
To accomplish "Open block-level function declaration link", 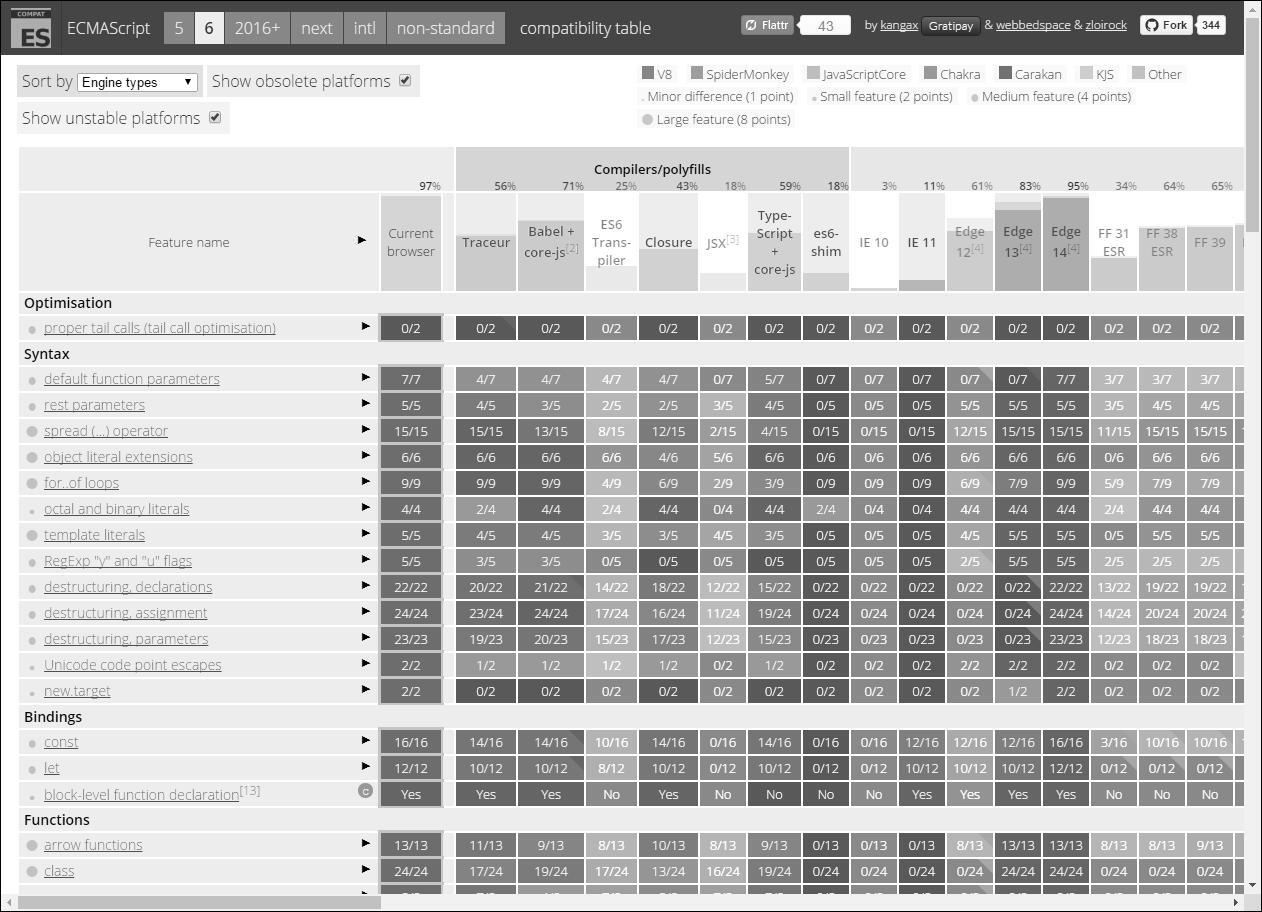I will tap(141, 795).
